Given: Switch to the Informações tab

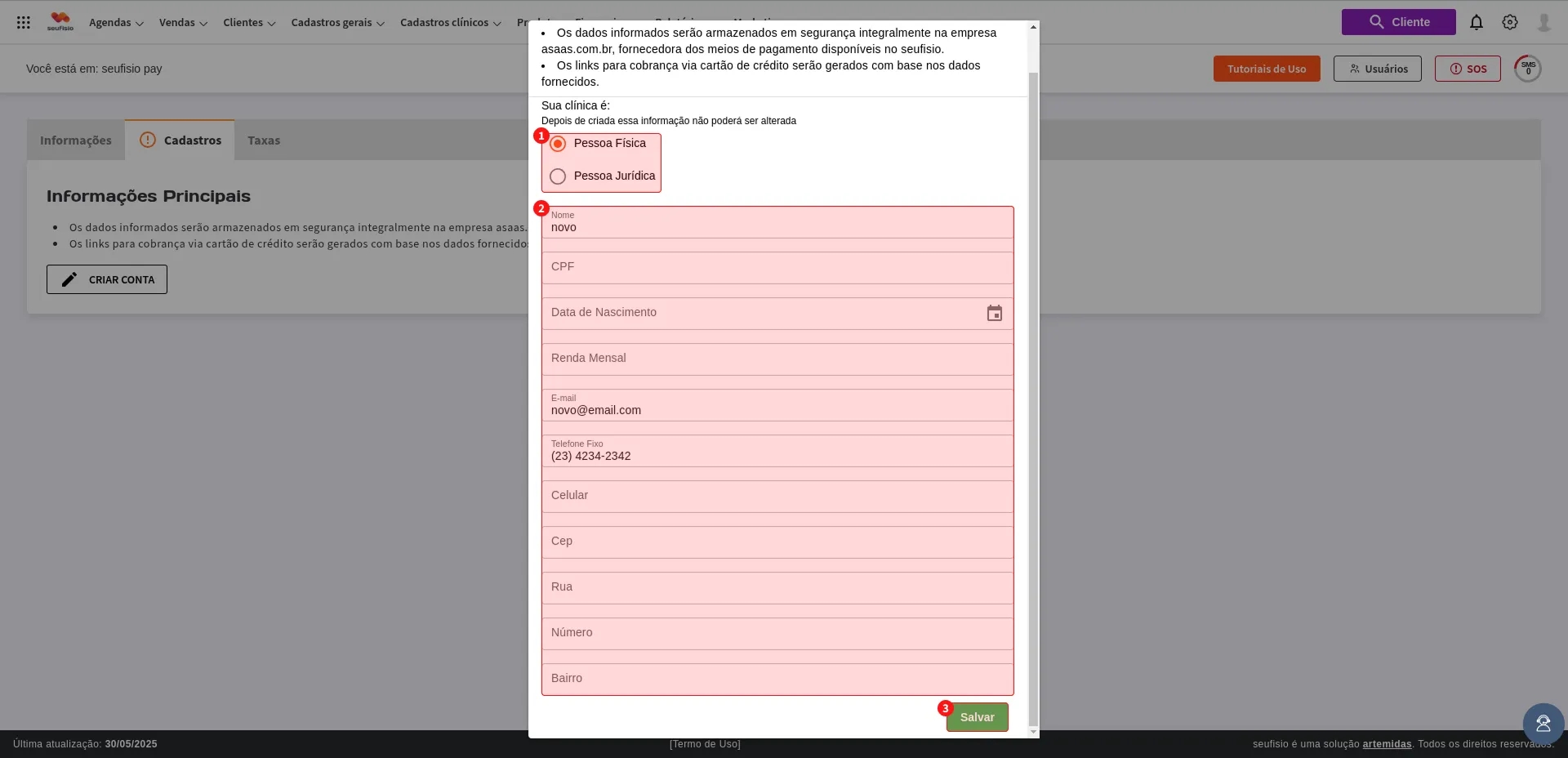Looking at the screenshot, I should [x=76, y=140].
